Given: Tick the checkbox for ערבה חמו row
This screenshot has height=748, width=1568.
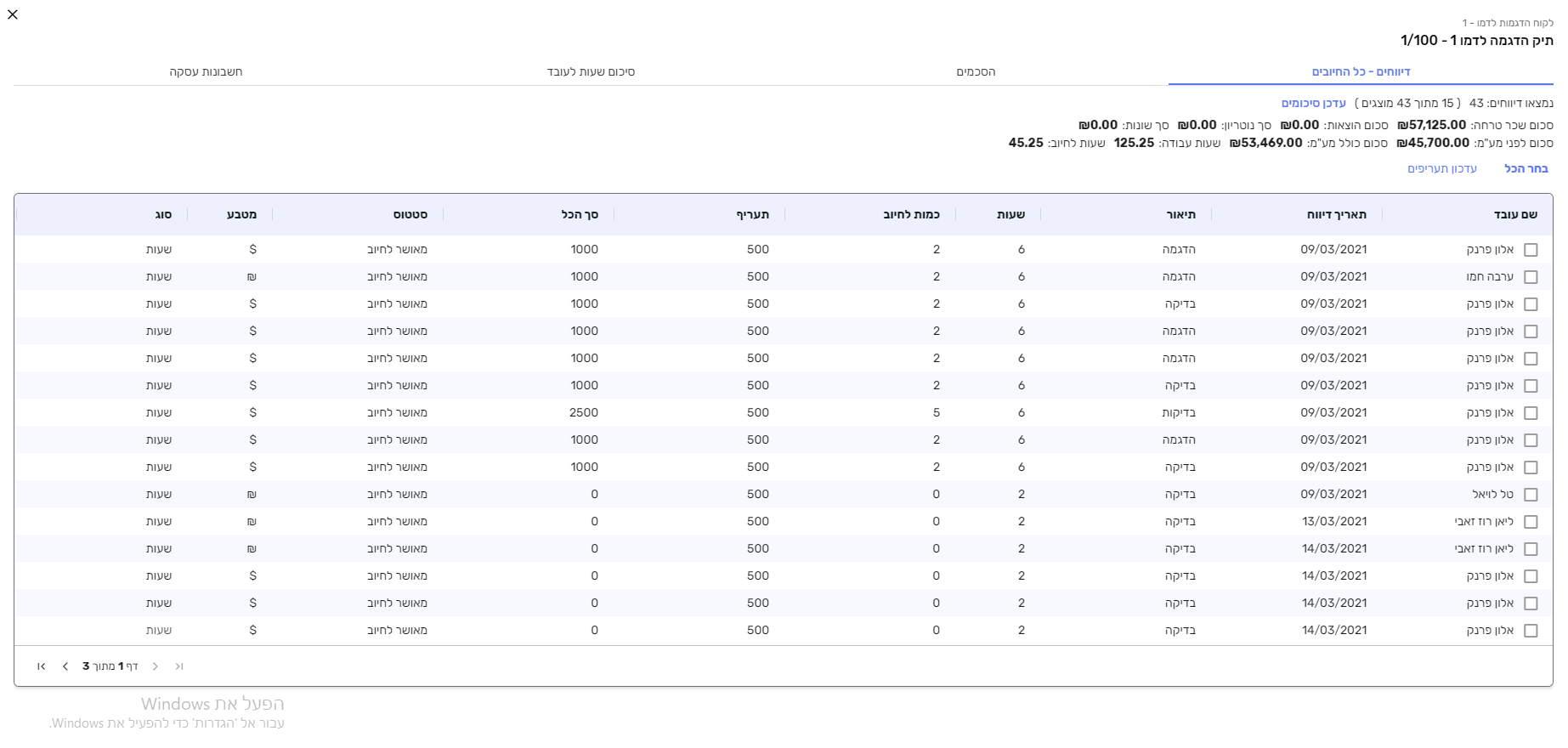Looking at the screenshot, I should (x=1531, y=277).
